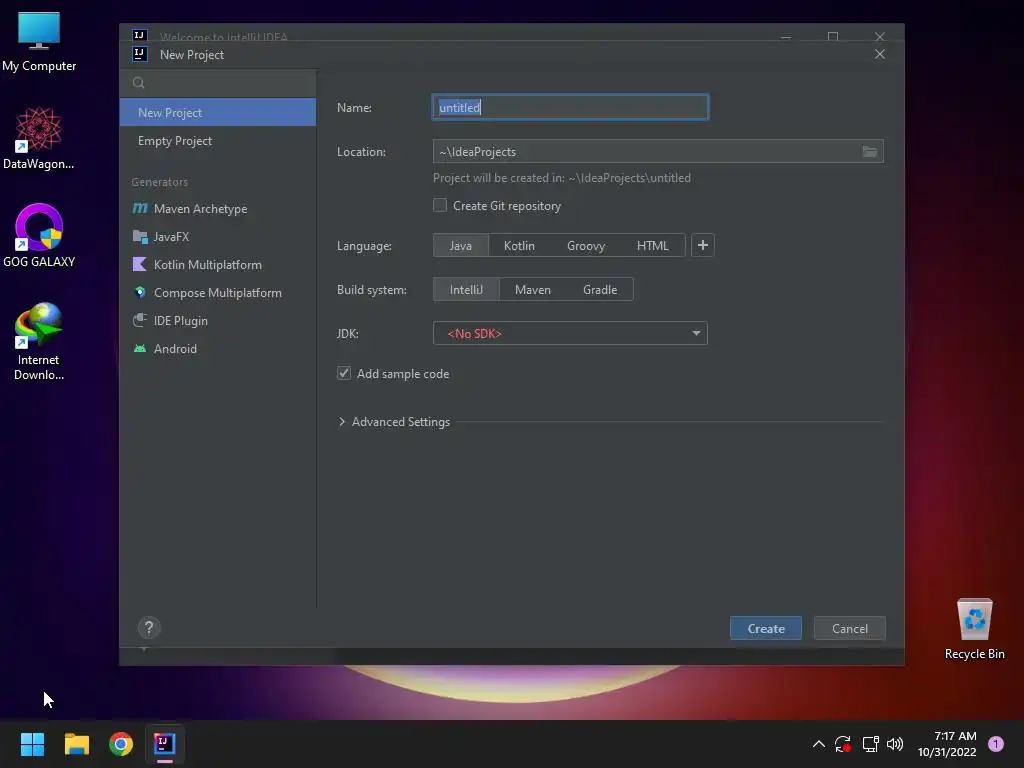
Task: Open File Explorer from taskbar
Action: (x=76, y=744)
